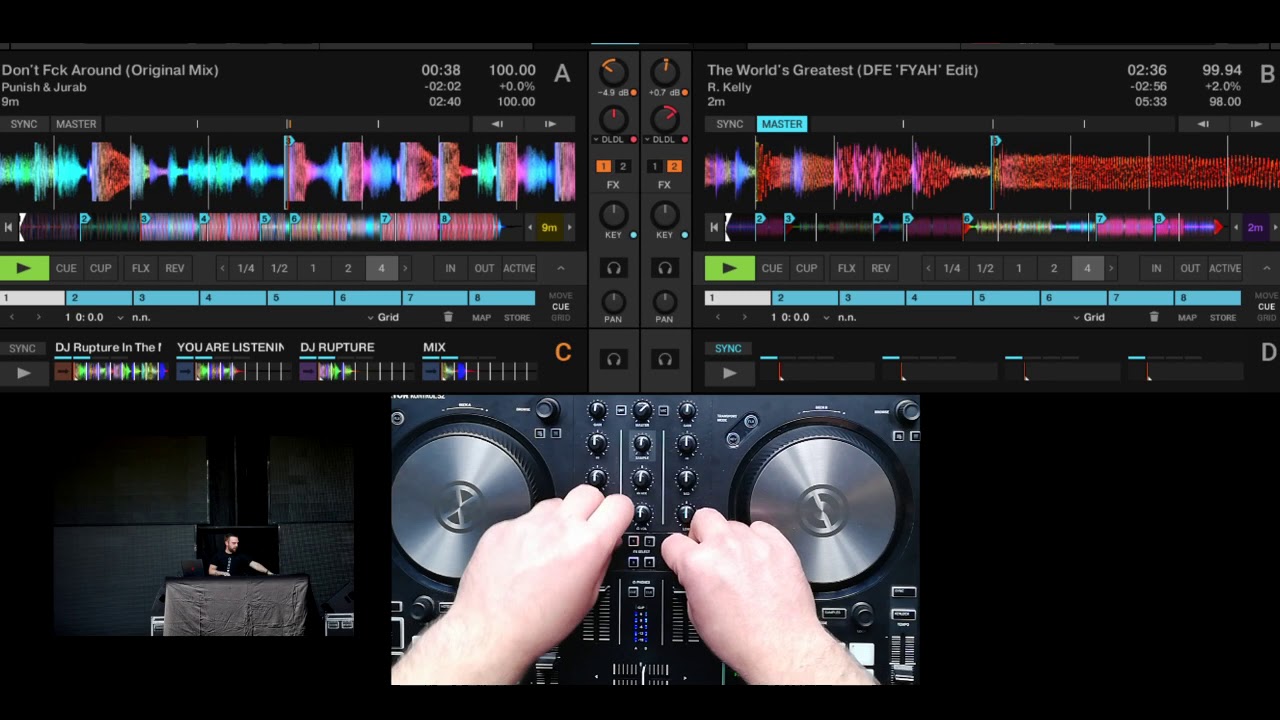This screenshot has height=720, width=1280.
Task: Increase loop size range on Deck A
Action: 405,268
